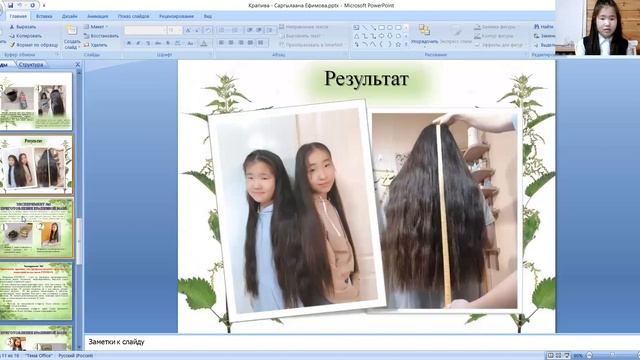Click Найти to find text
The height and width of the screenshot is (360, 640).
click(544, 27)
